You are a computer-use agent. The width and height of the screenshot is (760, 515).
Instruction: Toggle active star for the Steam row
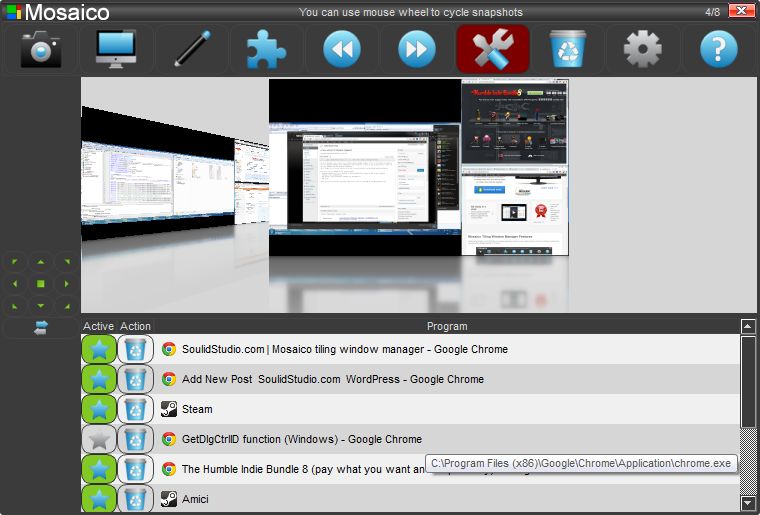click(99, 409)
